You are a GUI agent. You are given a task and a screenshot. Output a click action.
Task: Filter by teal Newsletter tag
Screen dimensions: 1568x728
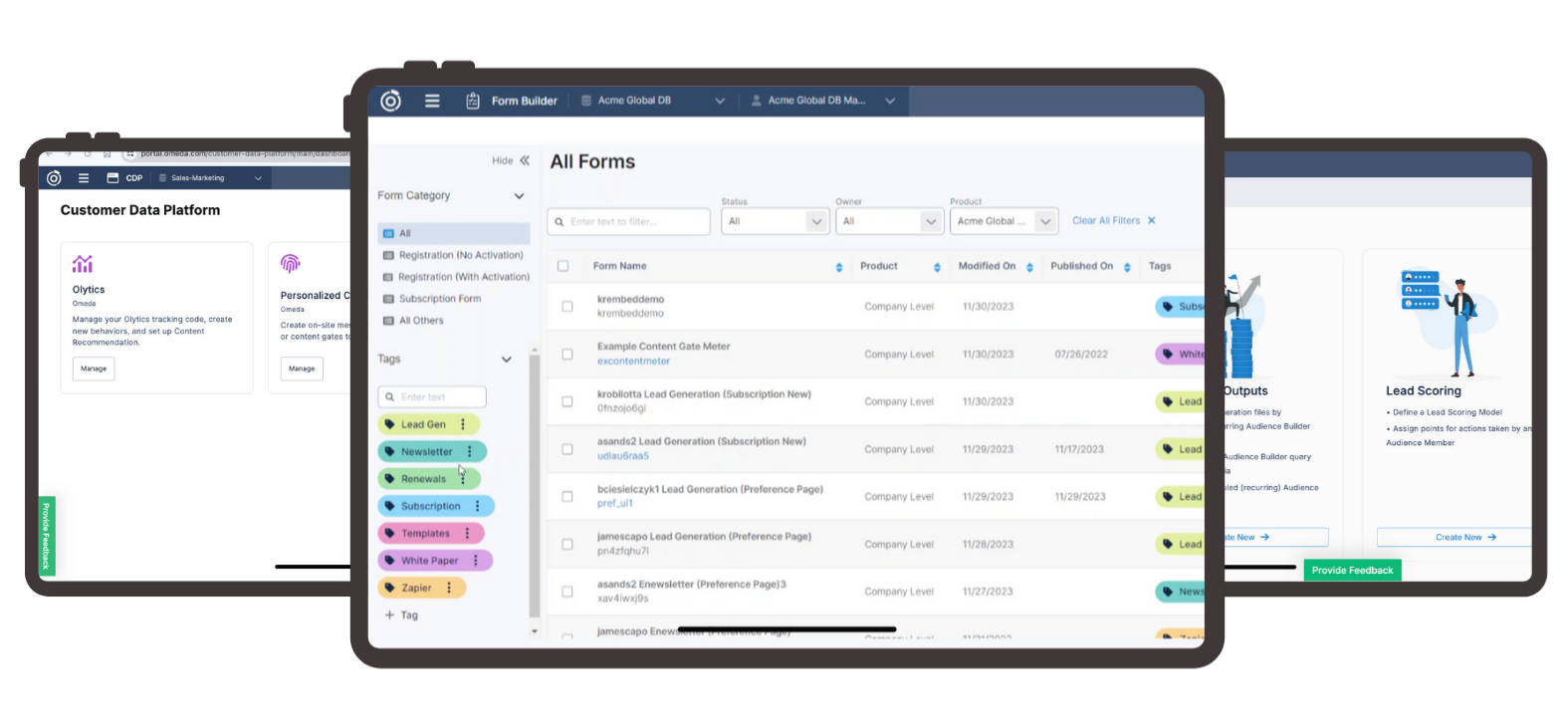[x=432, y=452]
